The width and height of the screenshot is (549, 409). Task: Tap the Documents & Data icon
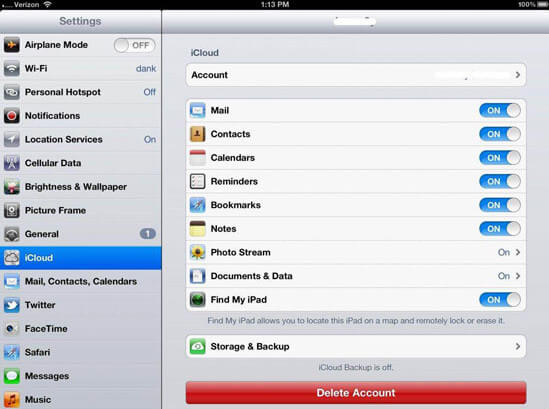tap(197, 276)
